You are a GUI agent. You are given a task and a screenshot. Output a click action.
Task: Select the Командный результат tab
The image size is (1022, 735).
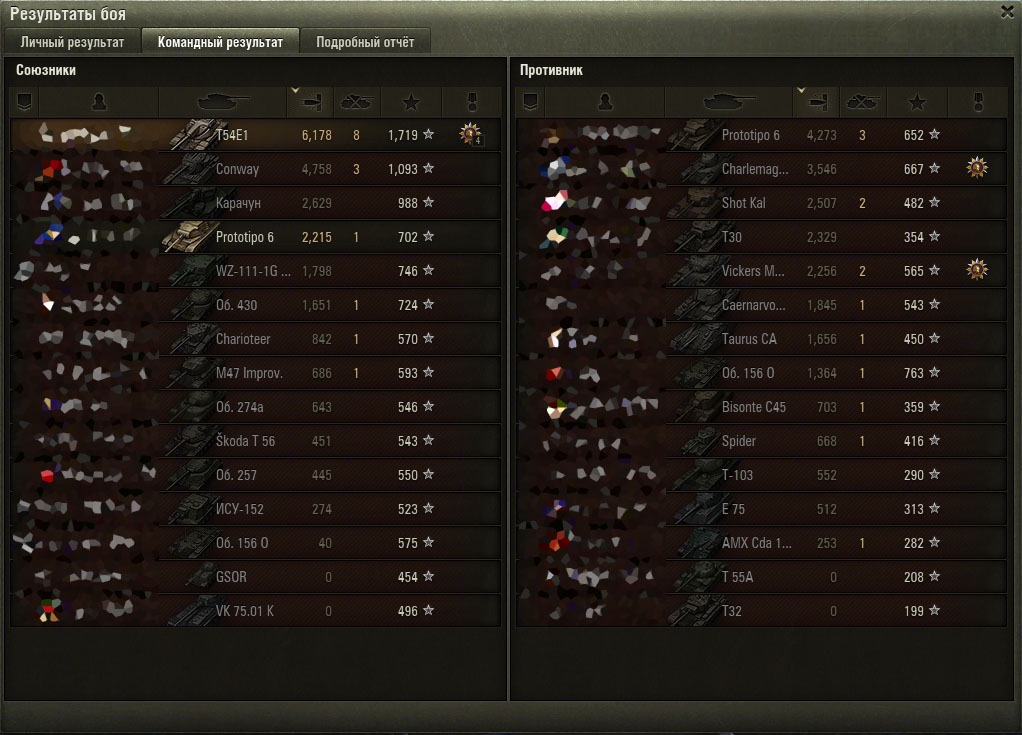pyautogui.click(x=220, y=42)
